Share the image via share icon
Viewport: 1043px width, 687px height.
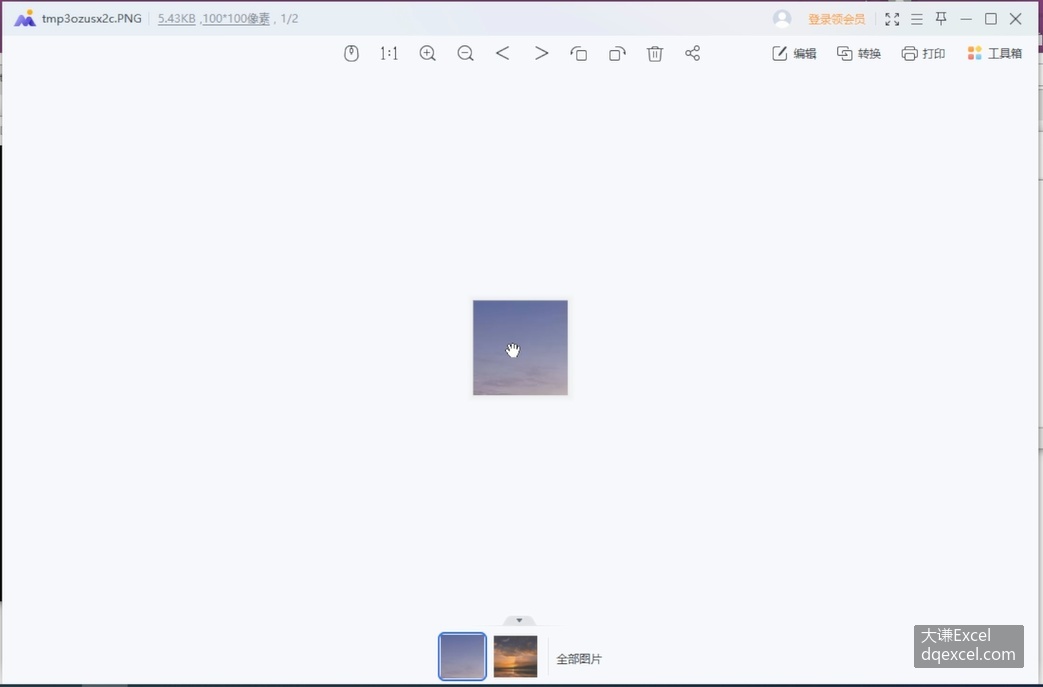692,53
